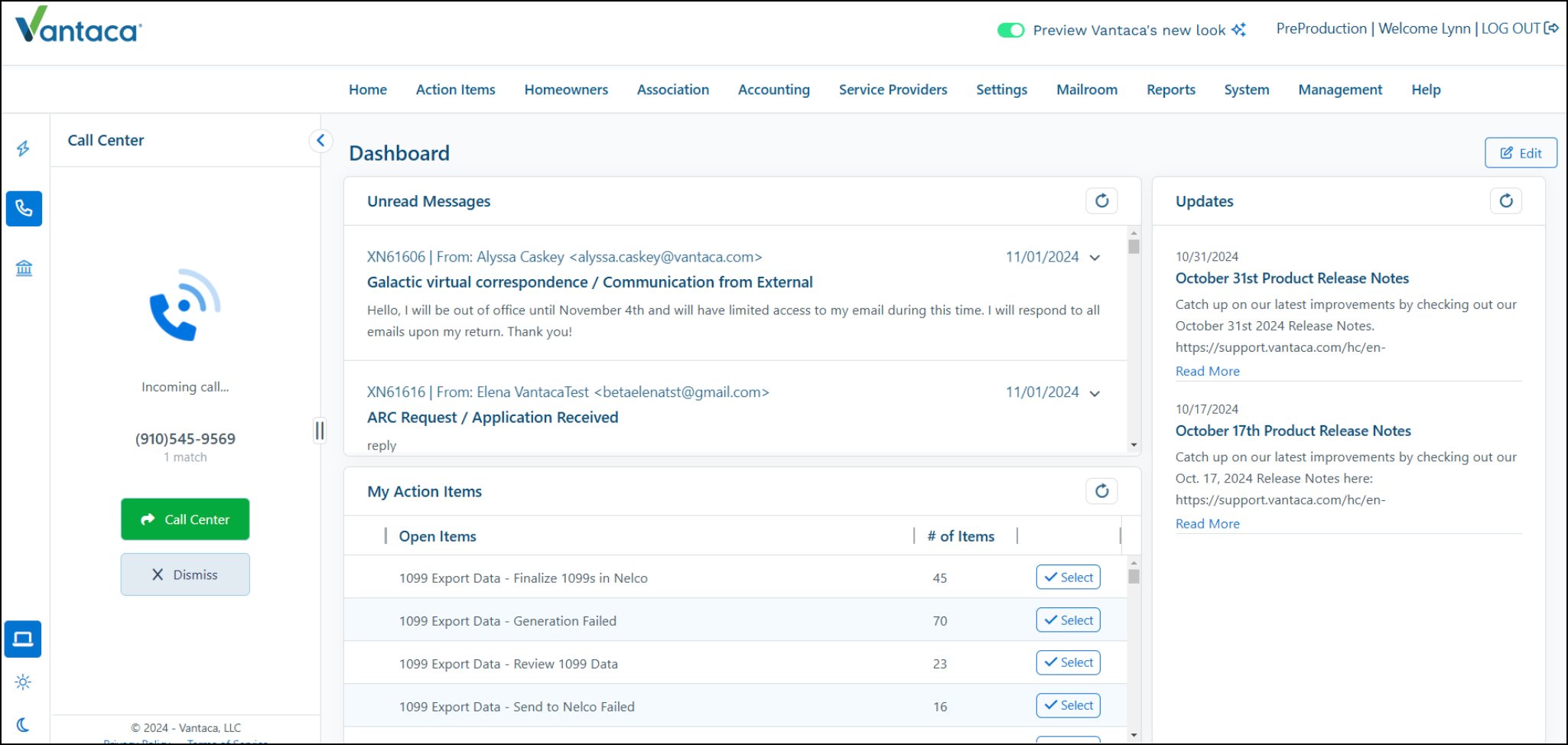Click the count 45 cell
This screenshot has height=745, width=1568.
click(940, 578)
